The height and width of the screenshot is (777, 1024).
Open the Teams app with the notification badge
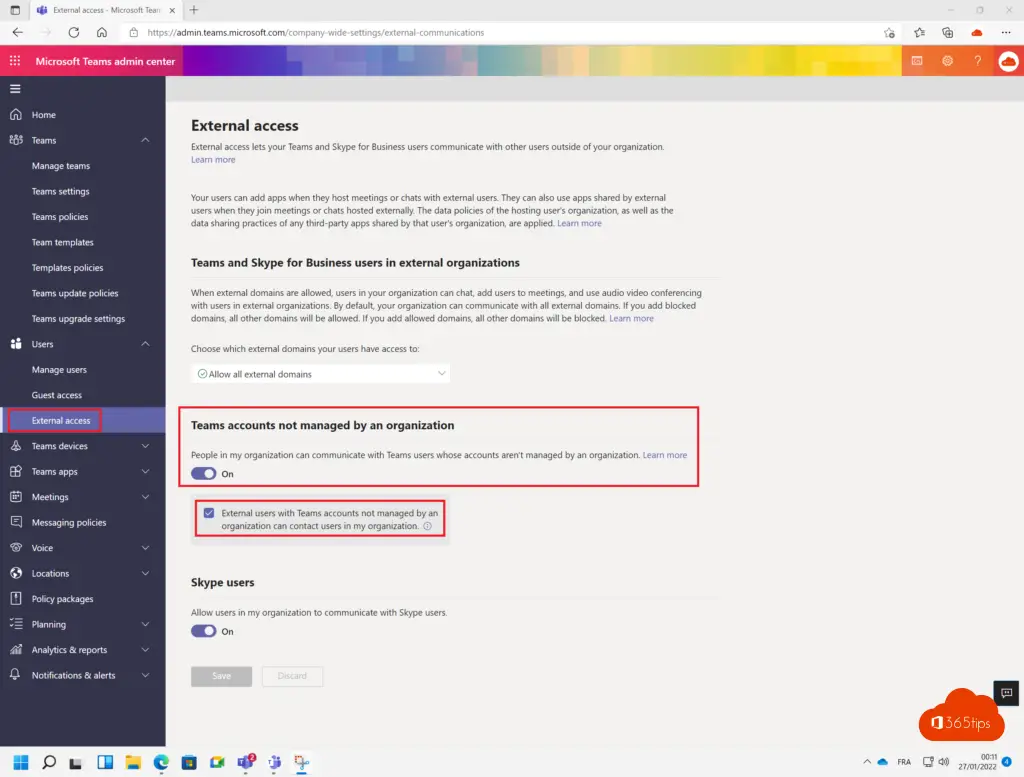(246, 761)
